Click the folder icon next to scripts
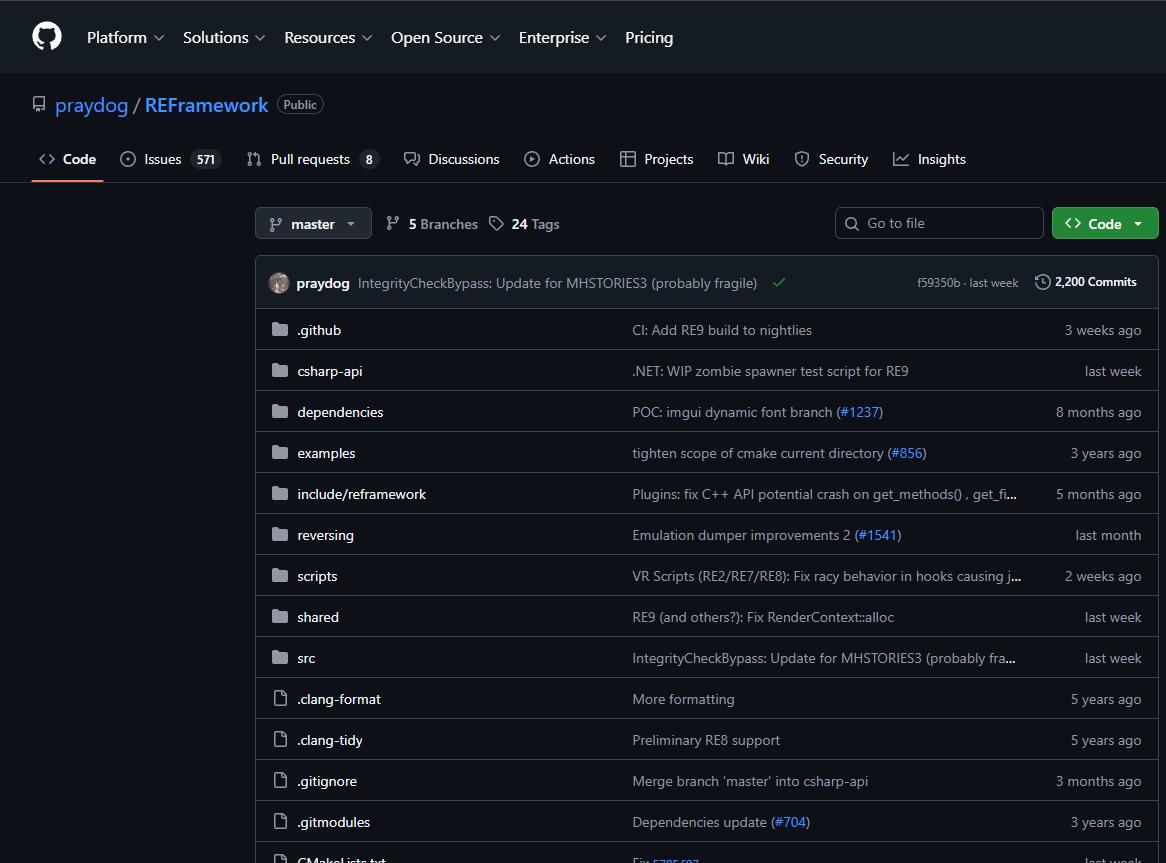Viewport: 1166px width, 863px height. pos(280,576)
